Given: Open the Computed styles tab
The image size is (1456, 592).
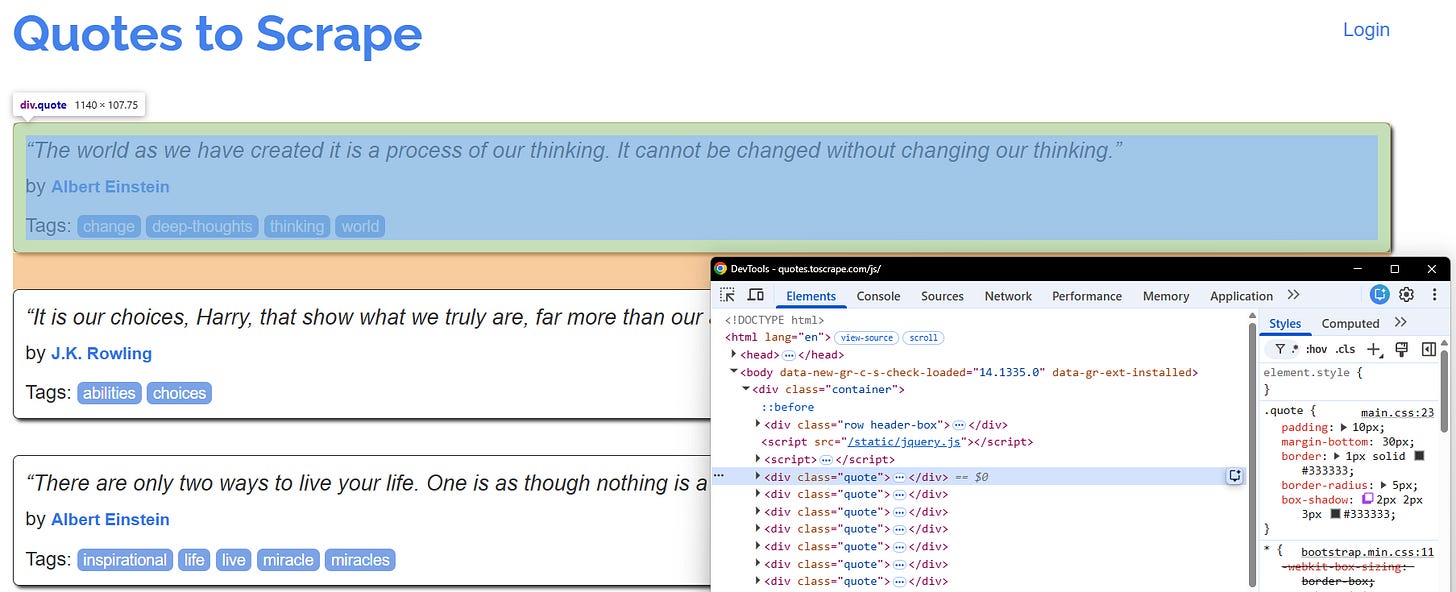Looking at the screenshot, I should (1350, 323).
